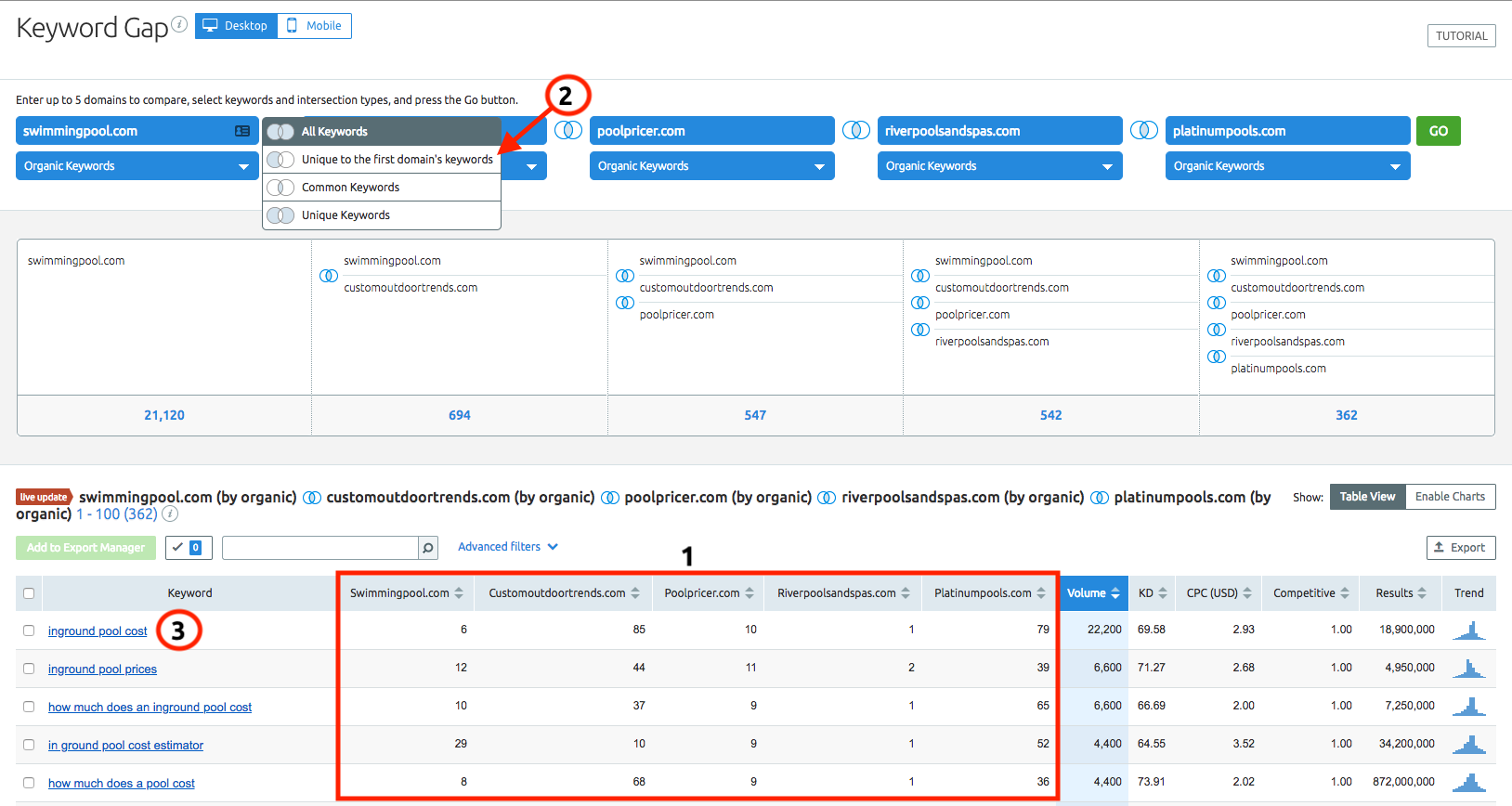Expand Advanced filters

click(508, 547)
